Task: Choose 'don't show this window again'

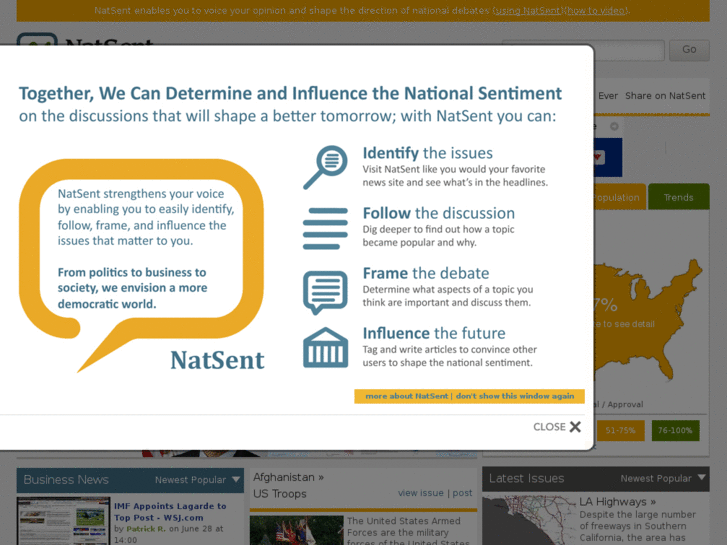Action: [x=515, y=396]
